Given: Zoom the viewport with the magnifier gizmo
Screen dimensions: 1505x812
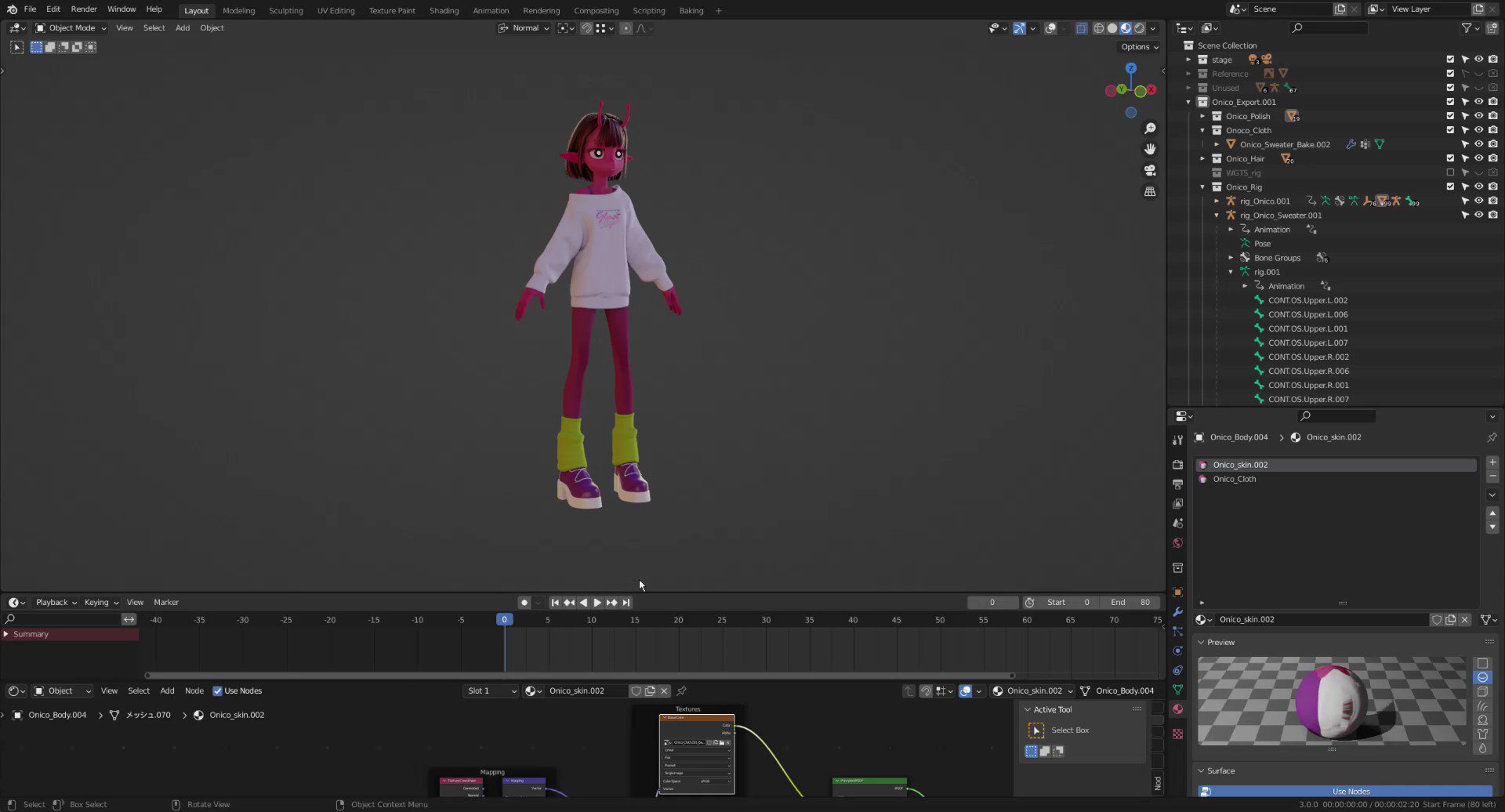Looking at the screenshot, I should pyautogui.click(x=1150, y=129).
